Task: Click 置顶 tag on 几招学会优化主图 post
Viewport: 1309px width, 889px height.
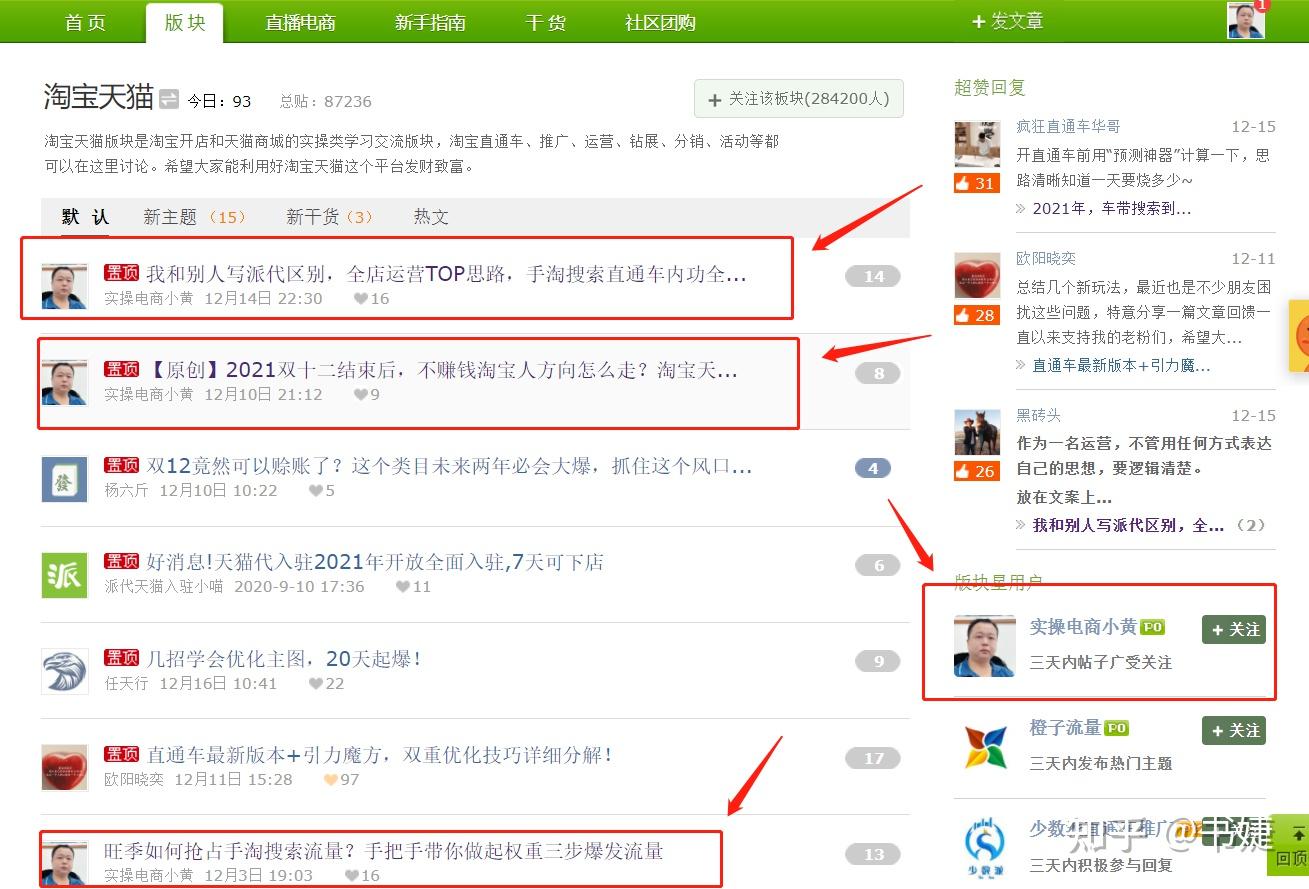Action: point(122,658)
